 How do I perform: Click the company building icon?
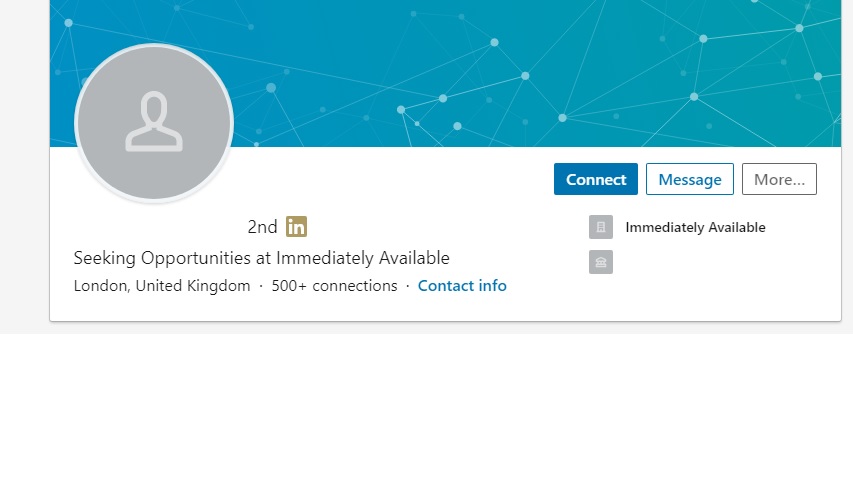pos(600,228)
